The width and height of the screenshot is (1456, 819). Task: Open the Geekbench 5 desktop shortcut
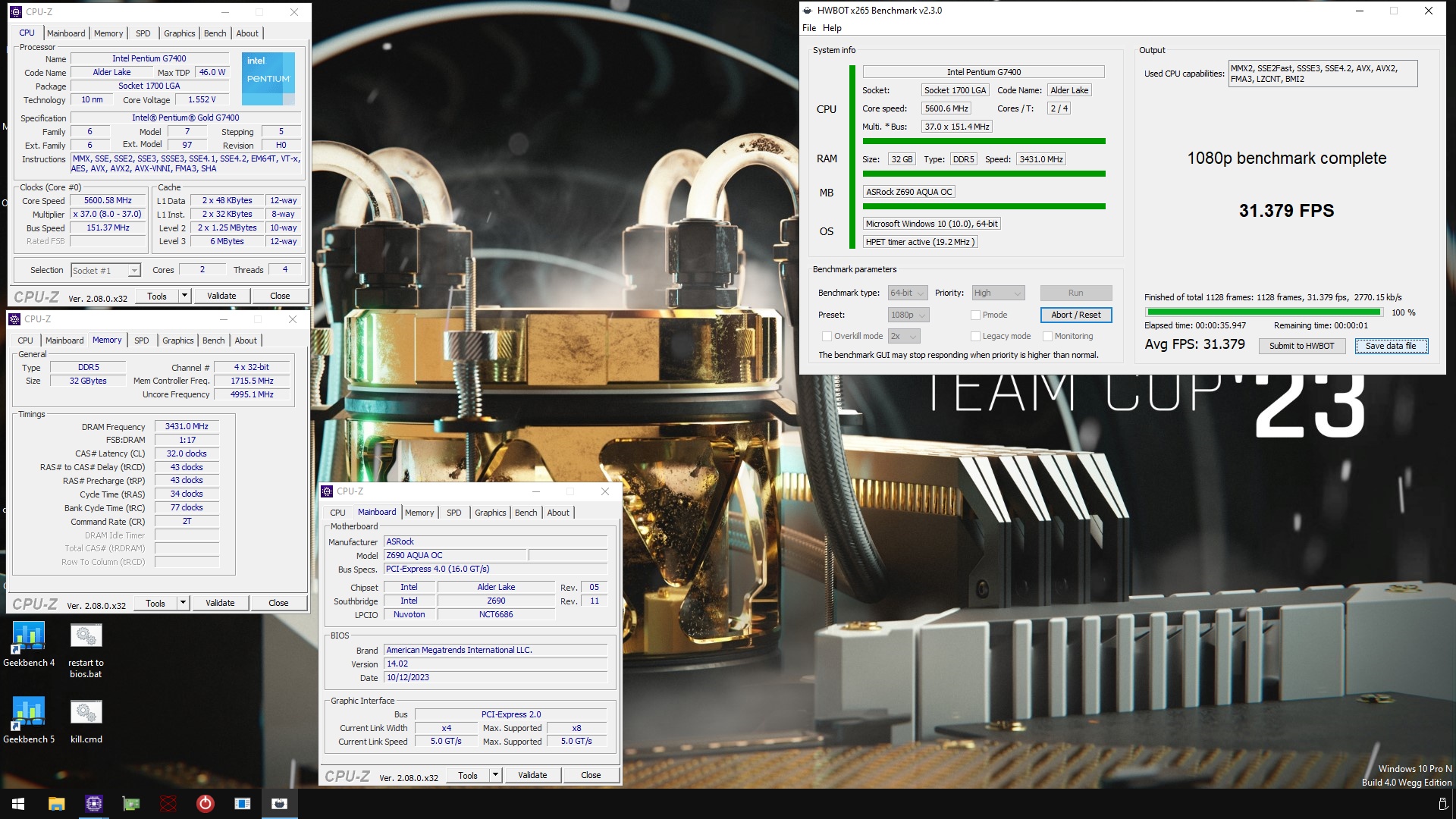pos(29,720)
